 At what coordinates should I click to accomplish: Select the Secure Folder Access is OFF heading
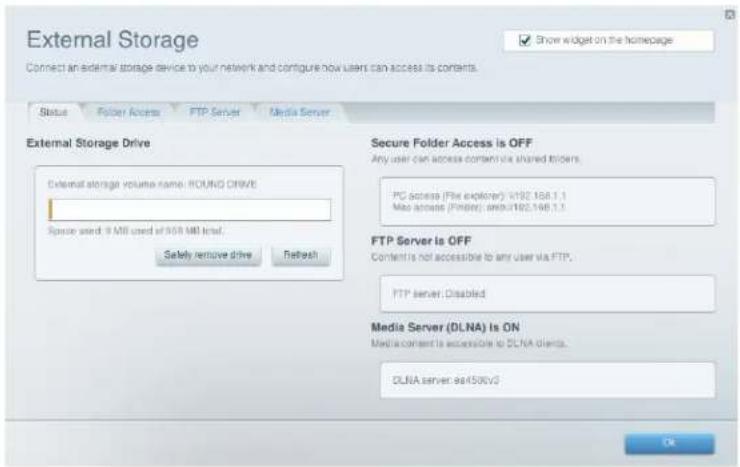452,143
